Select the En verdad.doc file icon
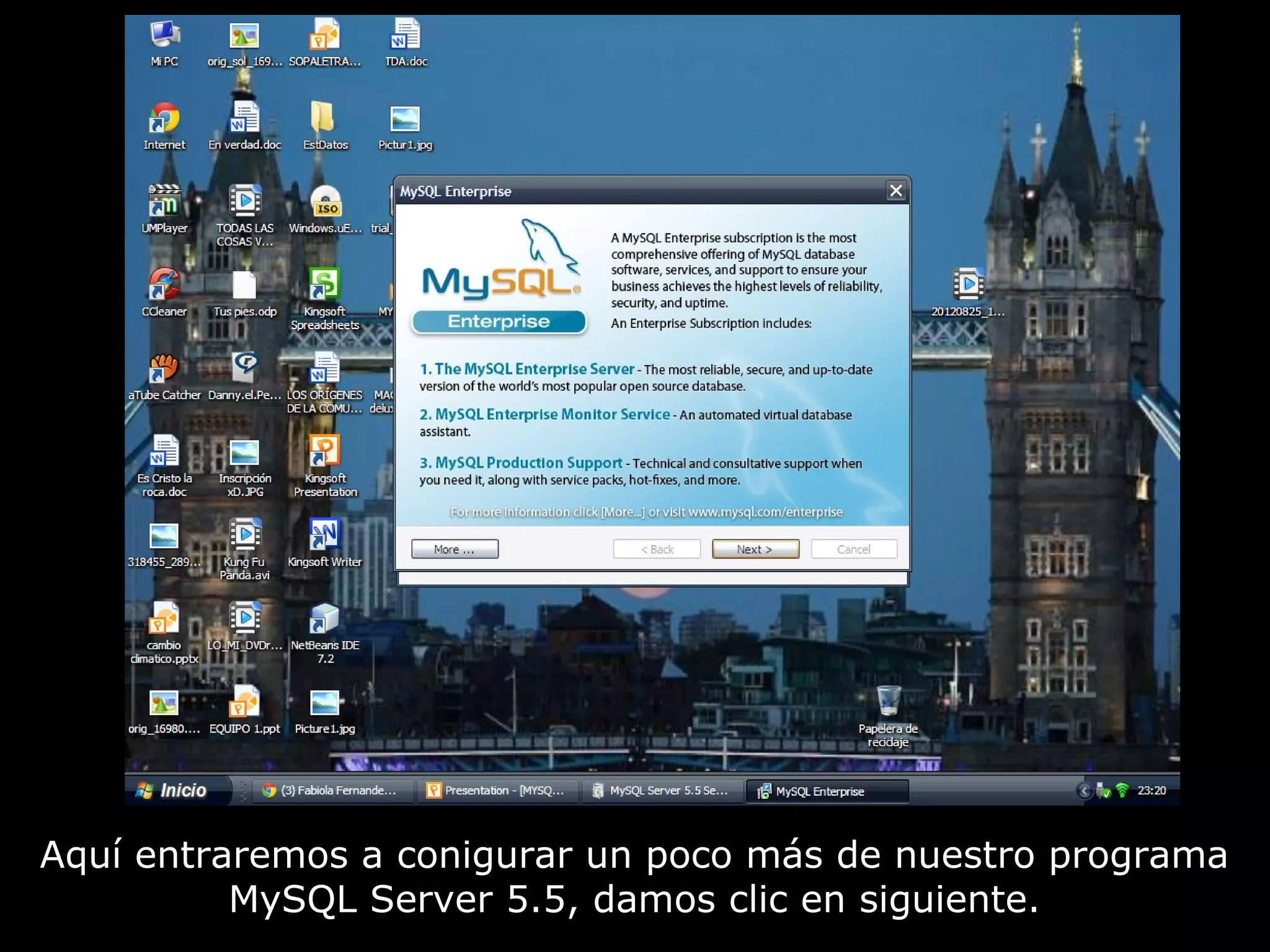Image resolution: width=1270 pixels, height=952 pixels. [x=244, y=126]
